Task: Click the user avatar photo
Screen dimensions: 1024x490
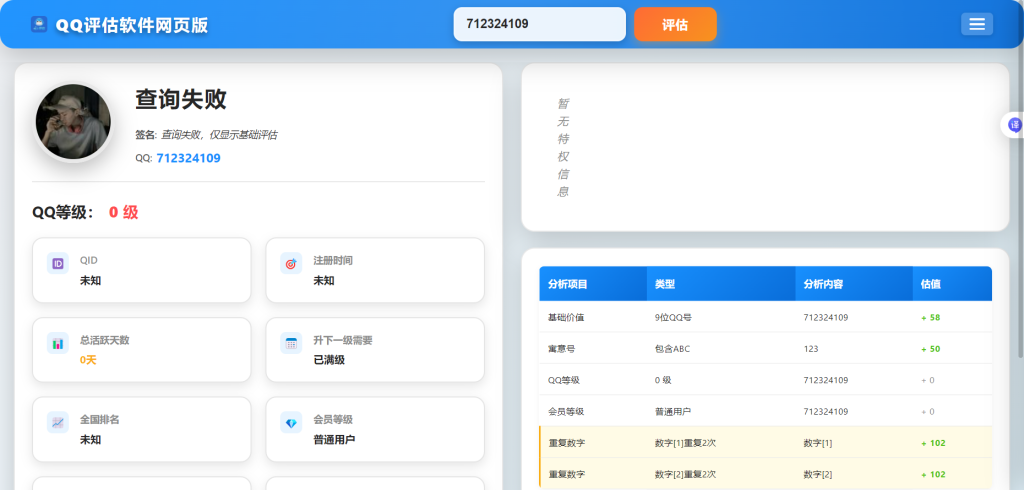Action: pos(73,122)
